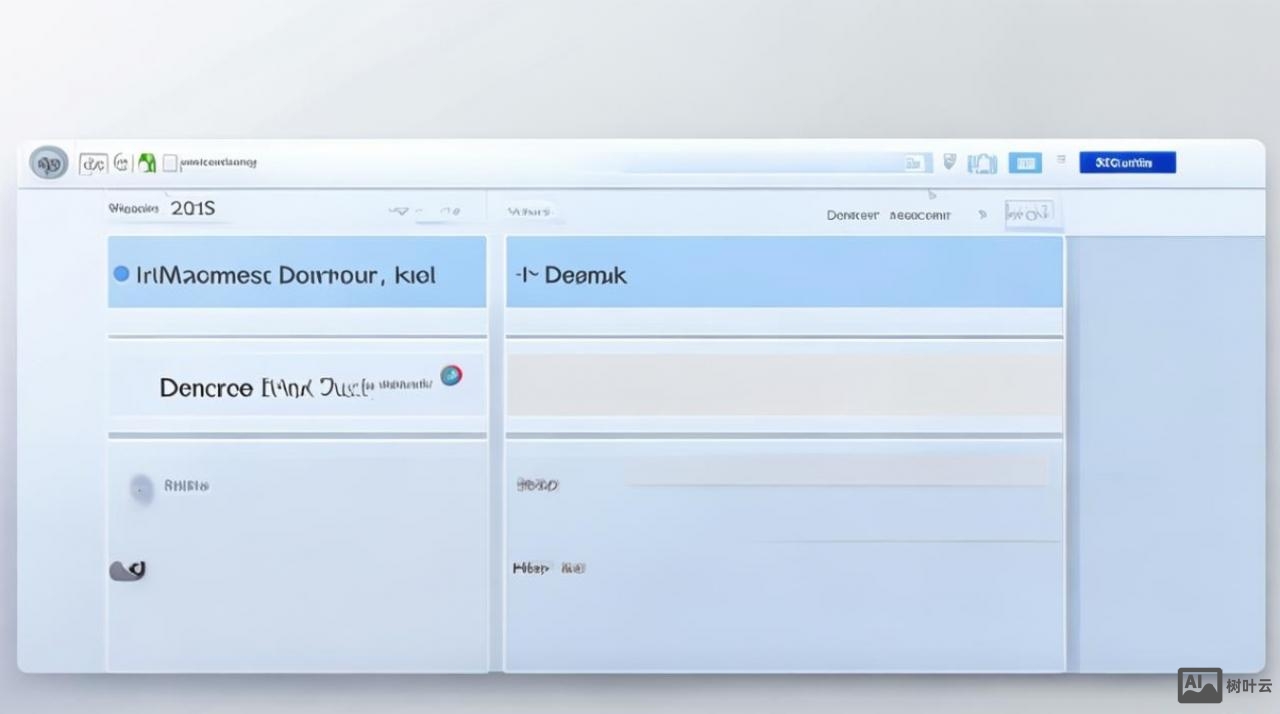The height and width of the screenshot is (714, 1280).
Task: Click the small circular icon before the green icon
Action: click(x=122, y=162)
